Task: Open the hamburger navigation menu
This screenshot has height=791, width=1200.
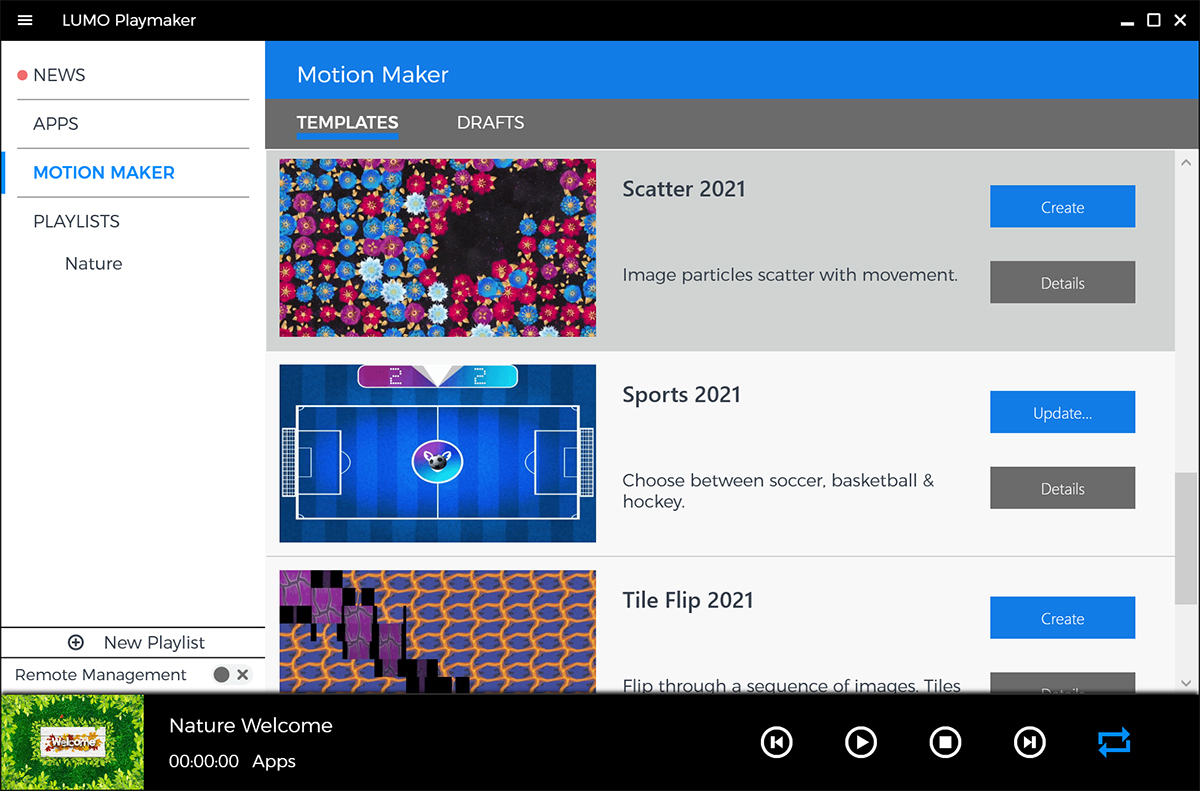Action: tap(25, 20)
